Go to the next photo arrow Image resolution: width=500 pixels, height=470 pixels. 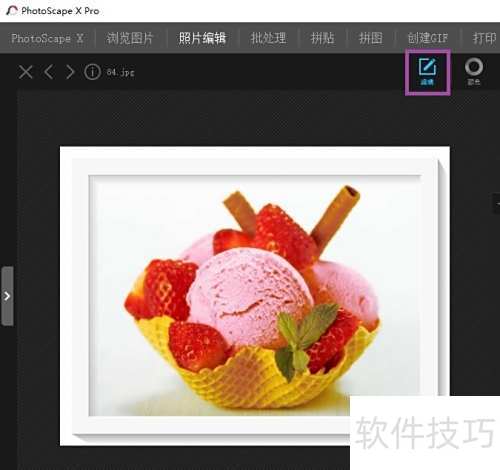point(70,72)
